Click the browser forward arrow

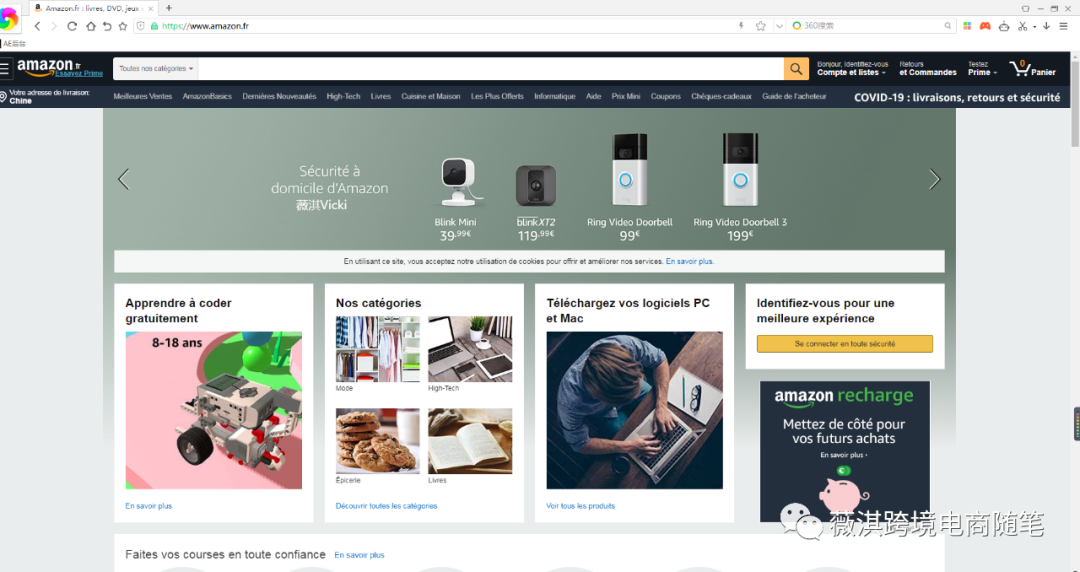pyautogui.click(x=54, y=26)
